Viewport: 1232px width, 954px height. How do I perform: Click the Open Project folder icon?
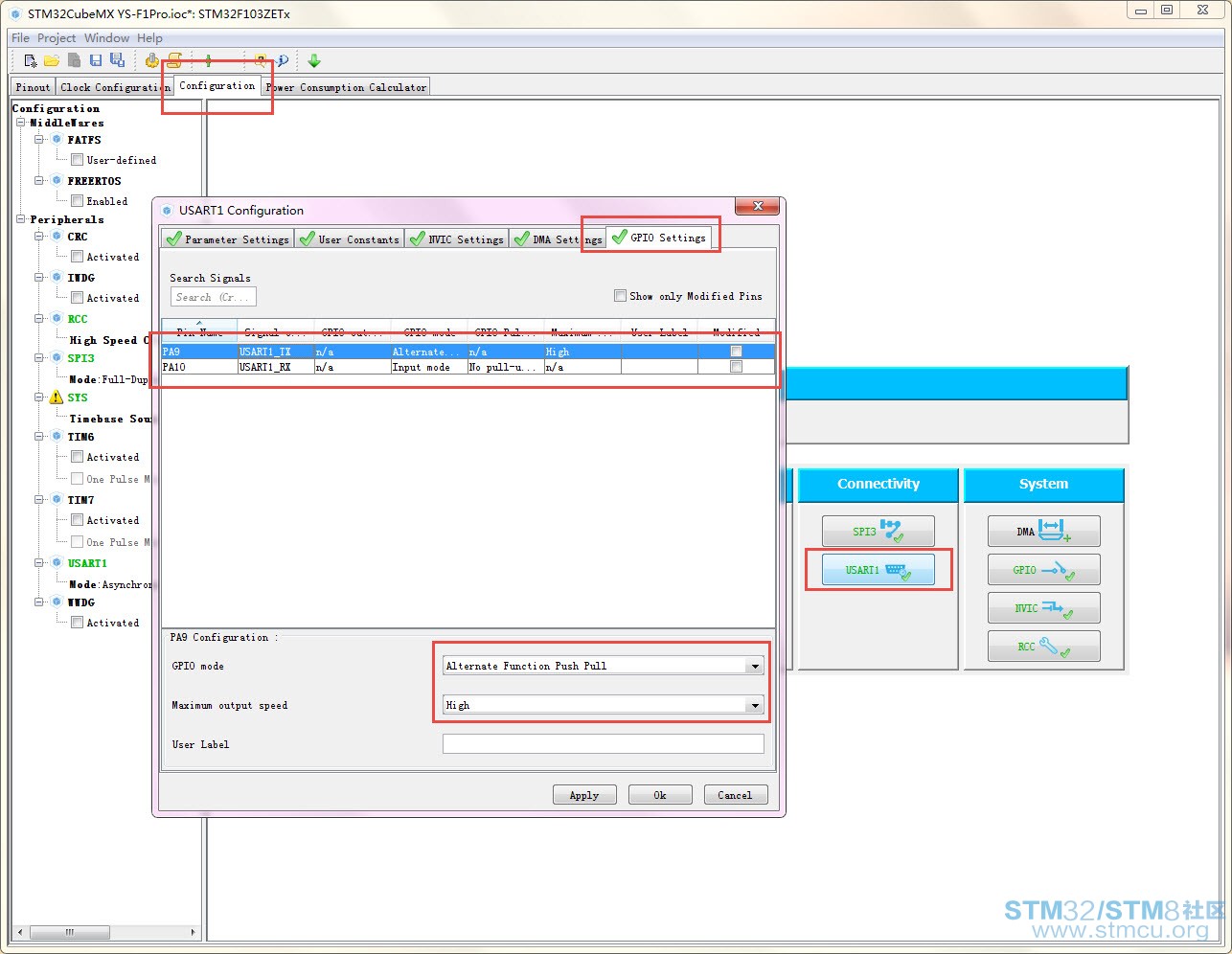click(52, 60)
